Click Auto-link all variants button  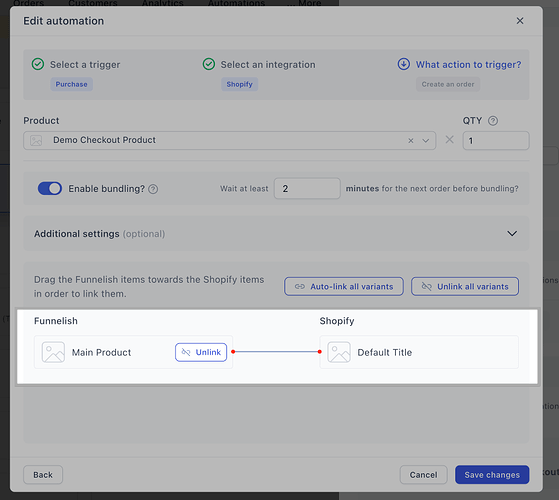344,287
